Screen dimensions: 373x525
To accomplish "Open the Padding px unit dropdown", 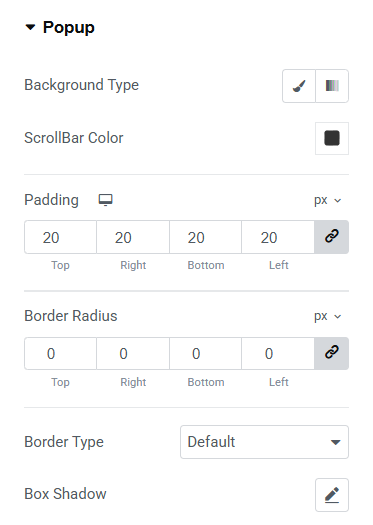I will [327, 200].
